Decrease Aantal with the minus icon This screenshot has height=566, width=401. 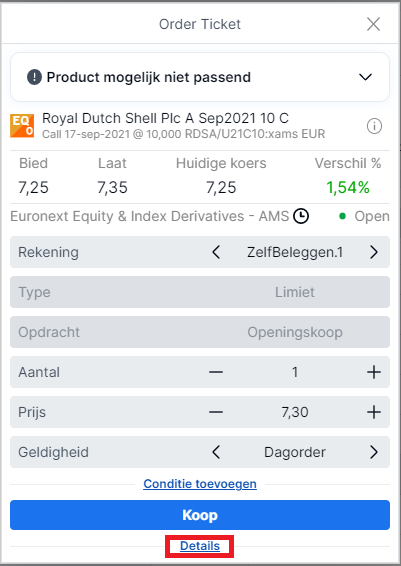(216, 372)
